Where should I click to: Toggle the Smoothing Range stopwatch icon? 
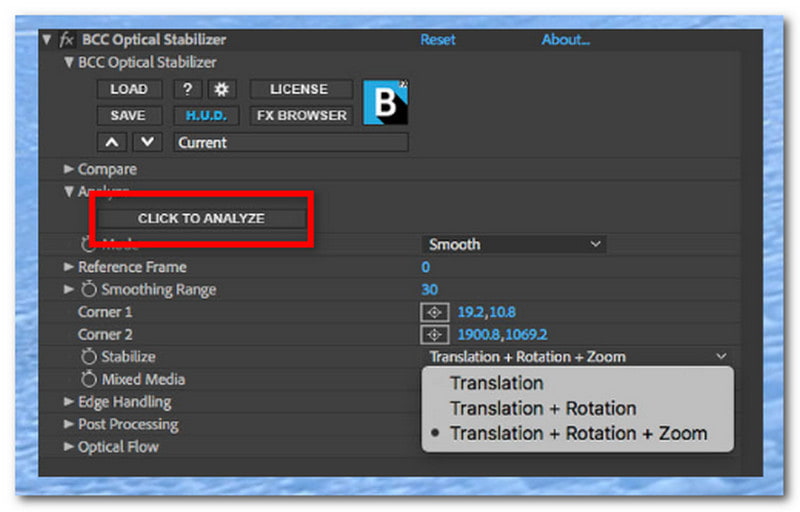pyautogui.click(x=89, y=289)
